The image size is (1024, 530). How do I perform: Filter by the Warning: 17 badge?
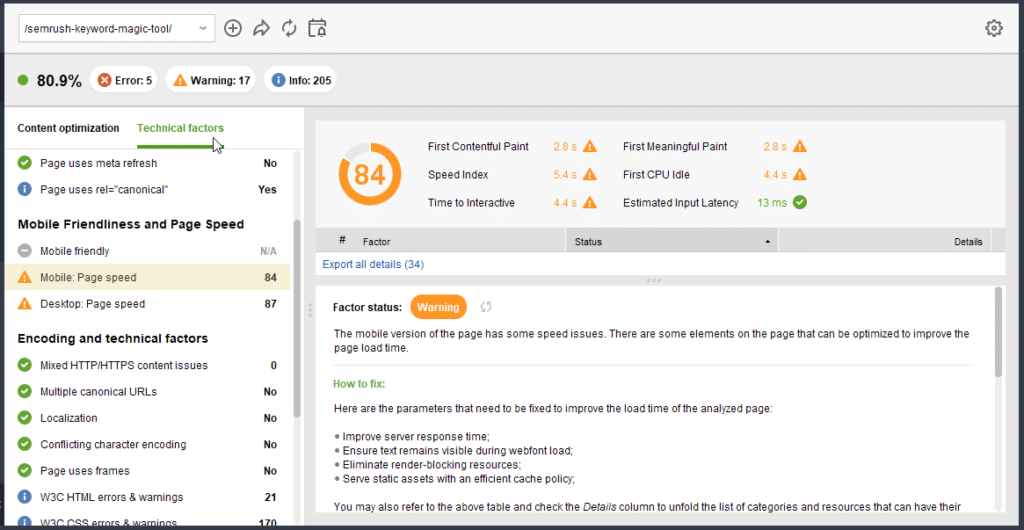pos(210,80)
